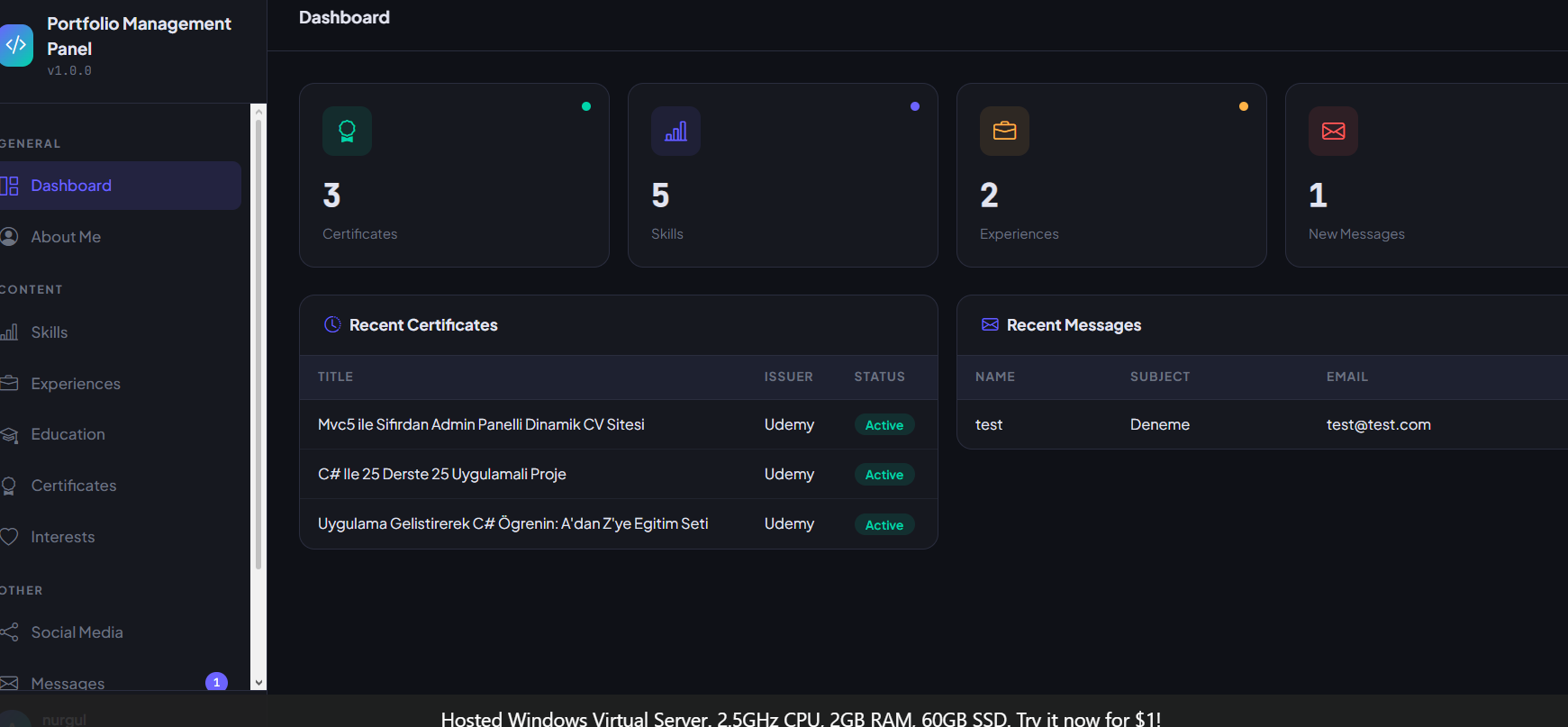Click the purple Skills chart card icon
This screenshot has width=1568, height=727.
[675, 132]
